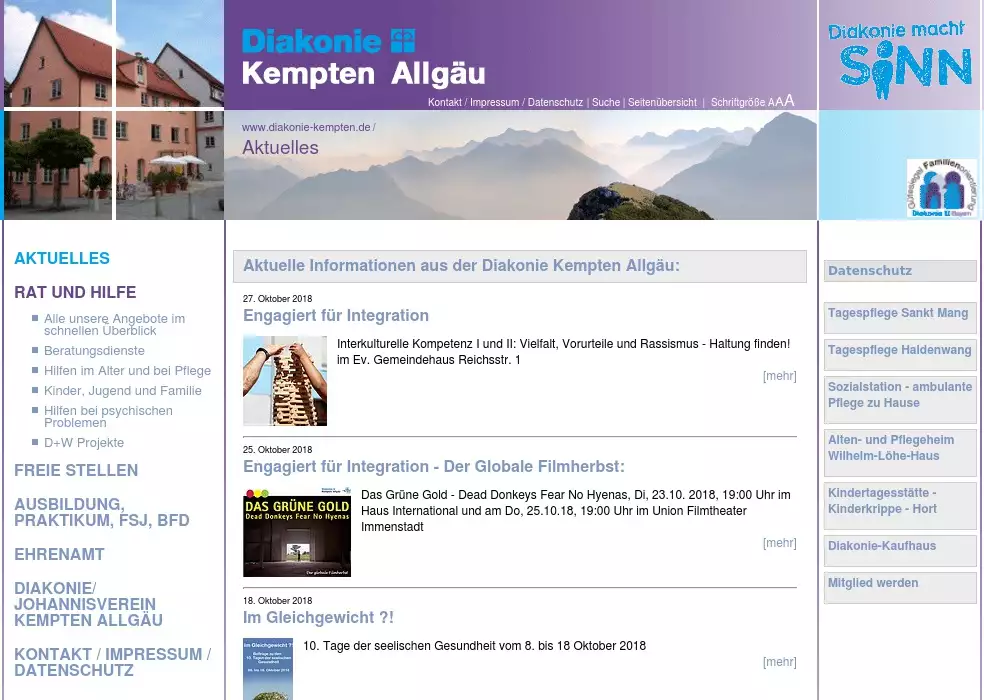
Task: Click the Diakonie Kempten Allgäu logo
Action: [362, 57]
